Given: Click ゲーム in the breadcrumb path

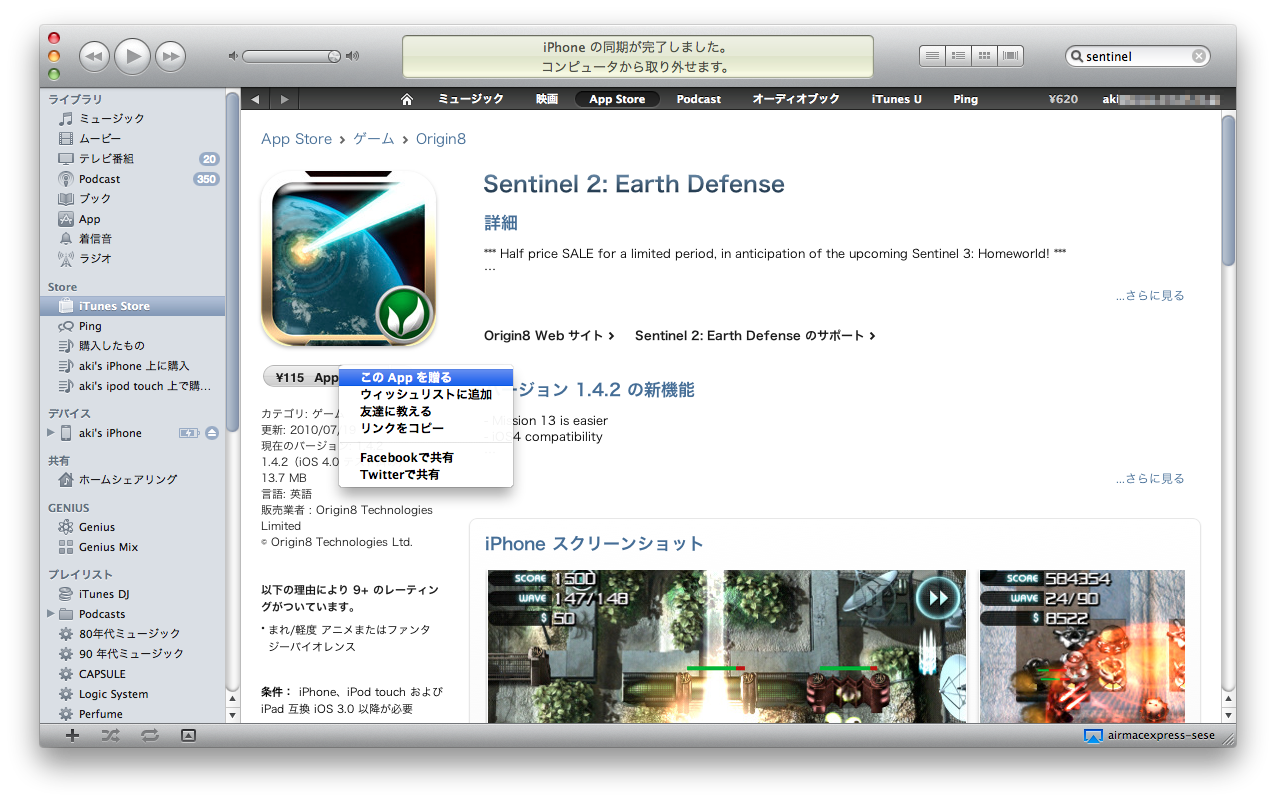Looking at the screenshot, I should click(374, 139).
